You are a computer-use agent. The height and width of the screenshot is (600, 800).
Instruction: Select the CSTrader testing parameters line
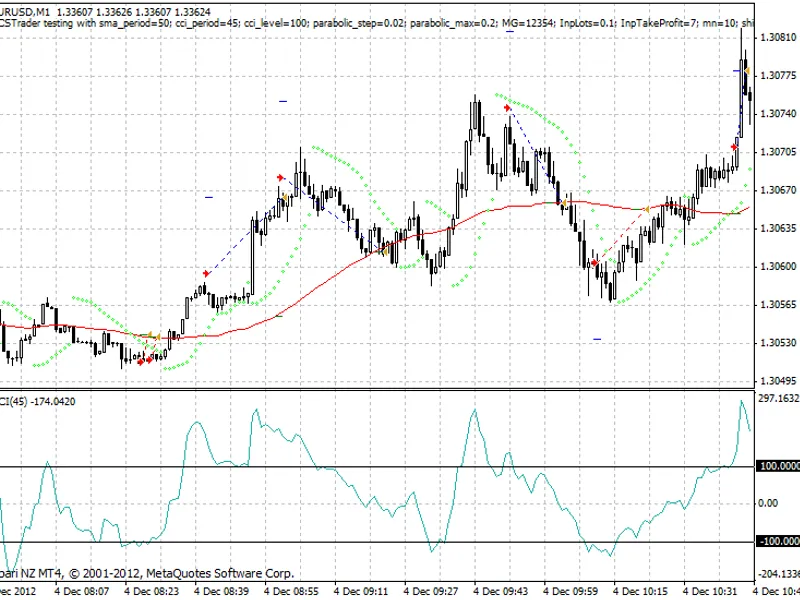pos(377,23)
